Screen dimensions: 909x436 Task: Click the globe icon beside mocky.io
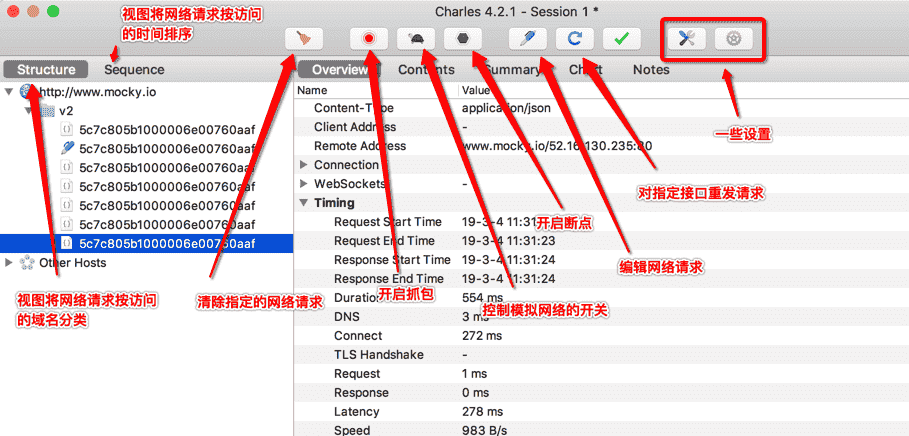[x=27, y=92]
